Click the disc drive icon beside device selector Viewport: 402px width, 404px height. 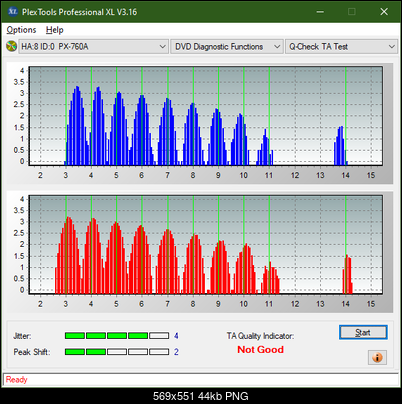tap(11, 46)
